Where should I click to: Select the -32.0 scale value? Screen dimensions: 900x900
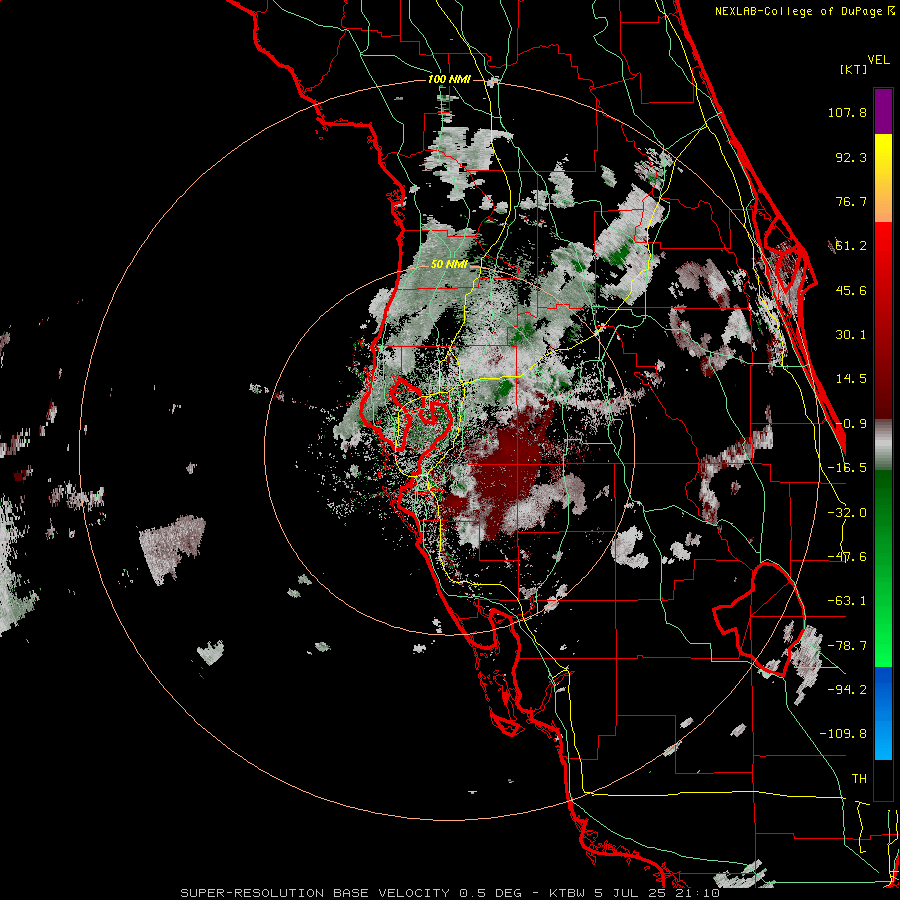[x=847, y=513]
